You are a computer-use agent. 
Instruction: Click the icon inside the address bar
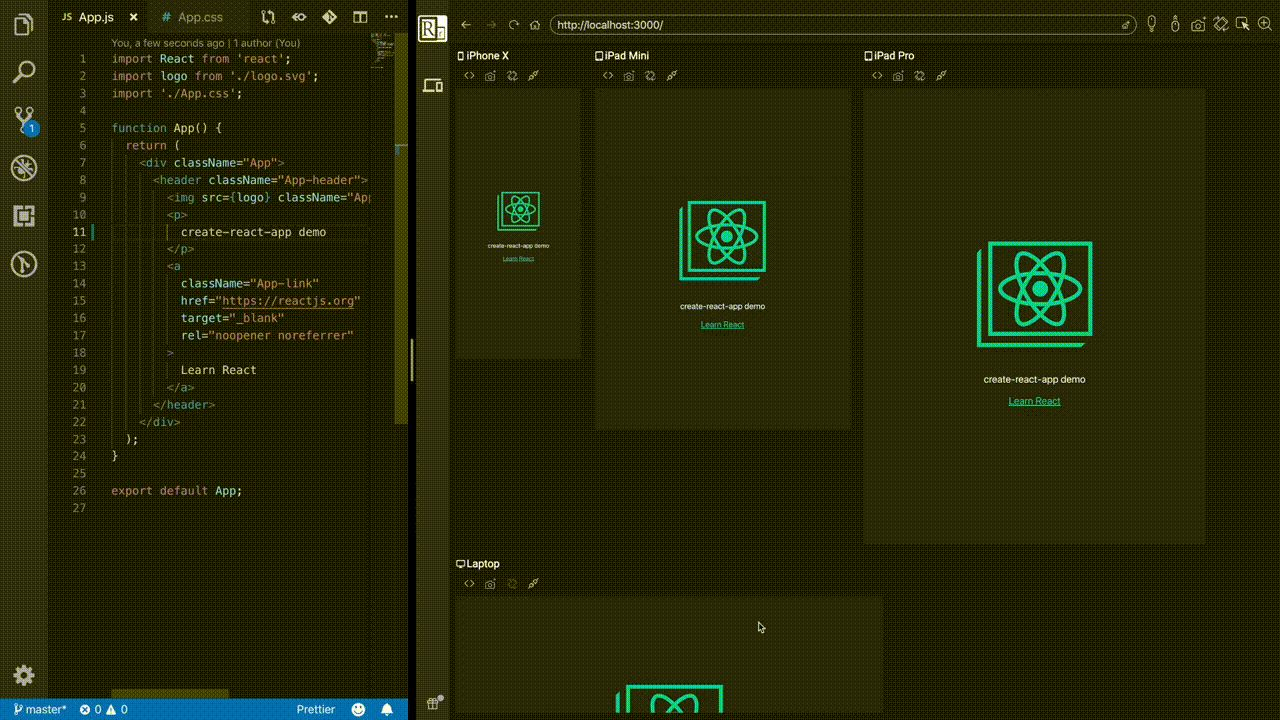[1126, 25]
